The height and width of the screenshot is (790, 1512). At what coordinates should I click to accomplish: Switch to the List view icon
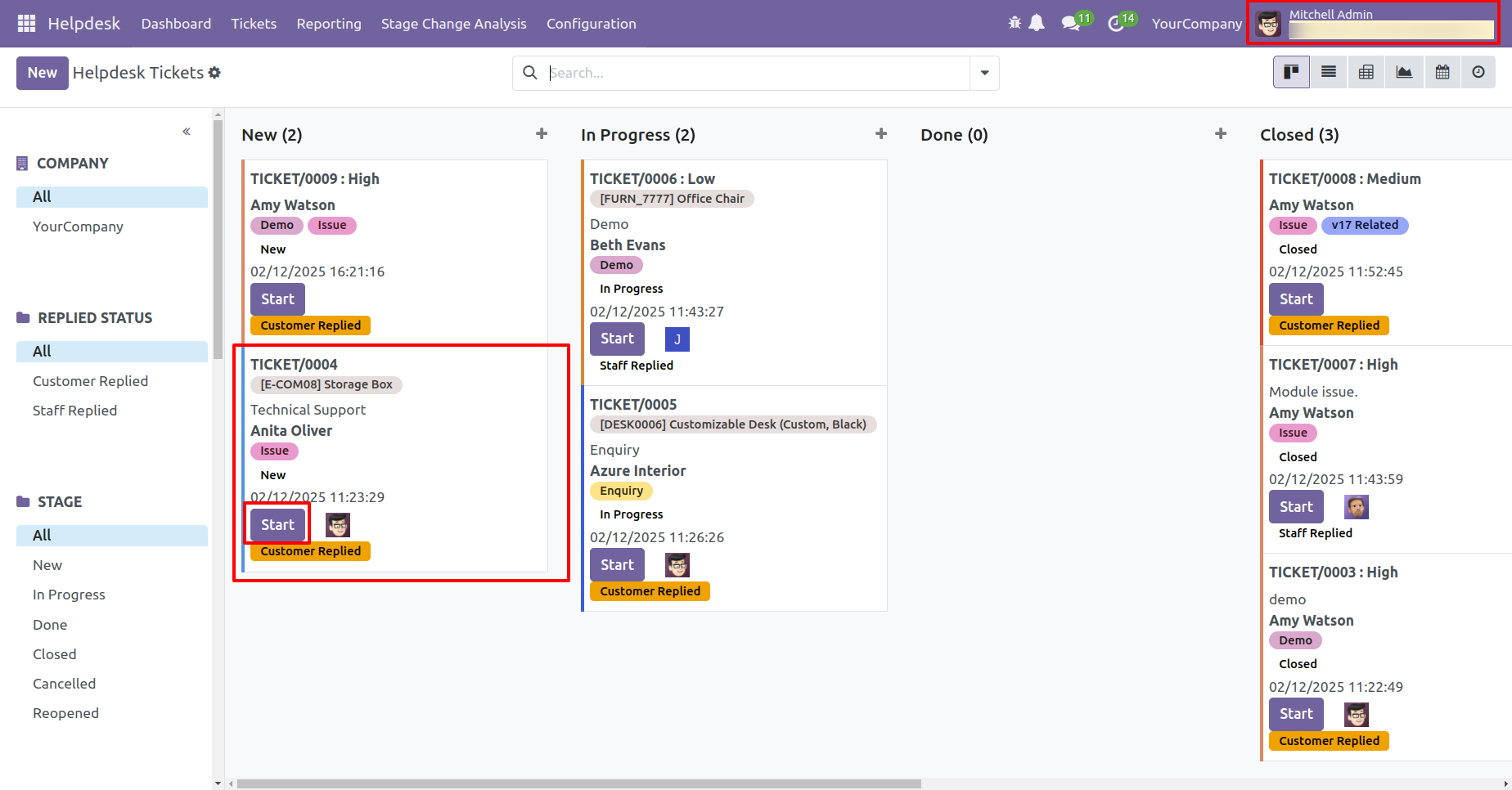pos(1329,72)
